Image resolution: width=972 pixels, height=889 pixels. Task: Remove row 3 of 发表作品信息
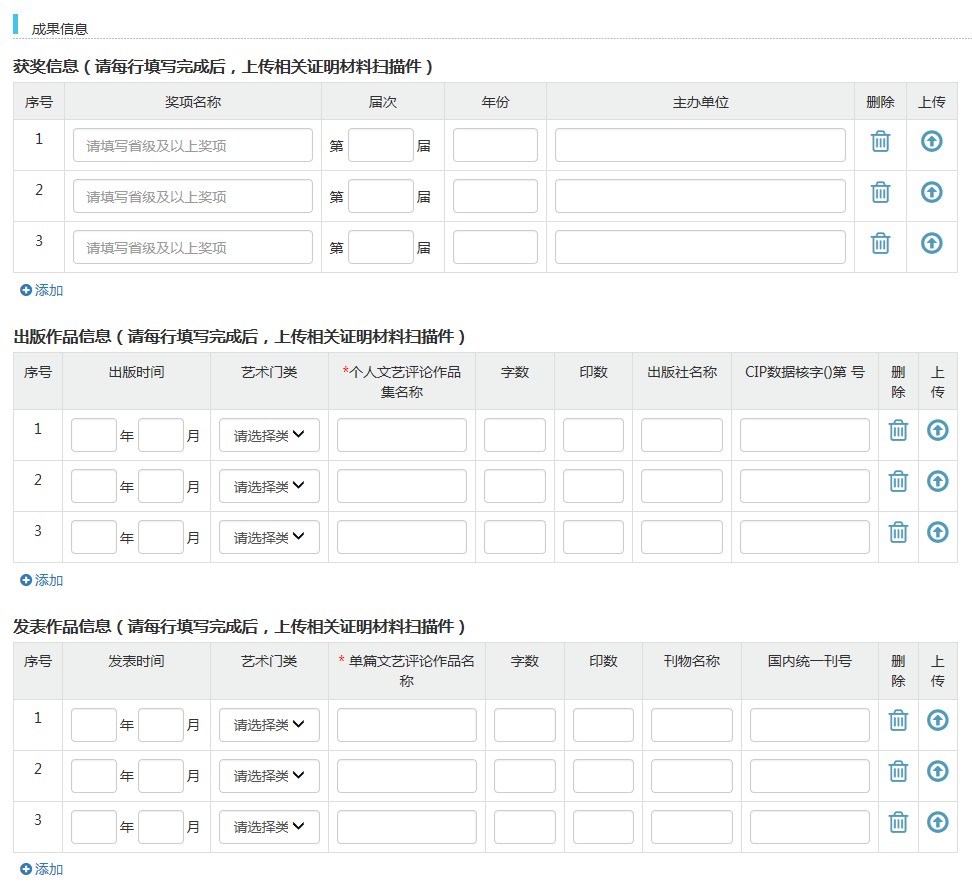tap(898, 822)
